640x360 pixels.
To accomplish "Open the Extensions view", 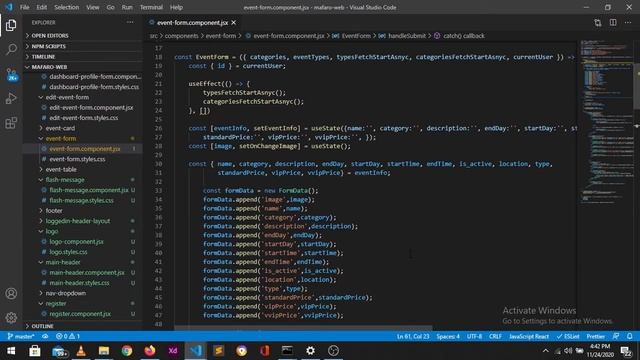I will coord(11,123).
